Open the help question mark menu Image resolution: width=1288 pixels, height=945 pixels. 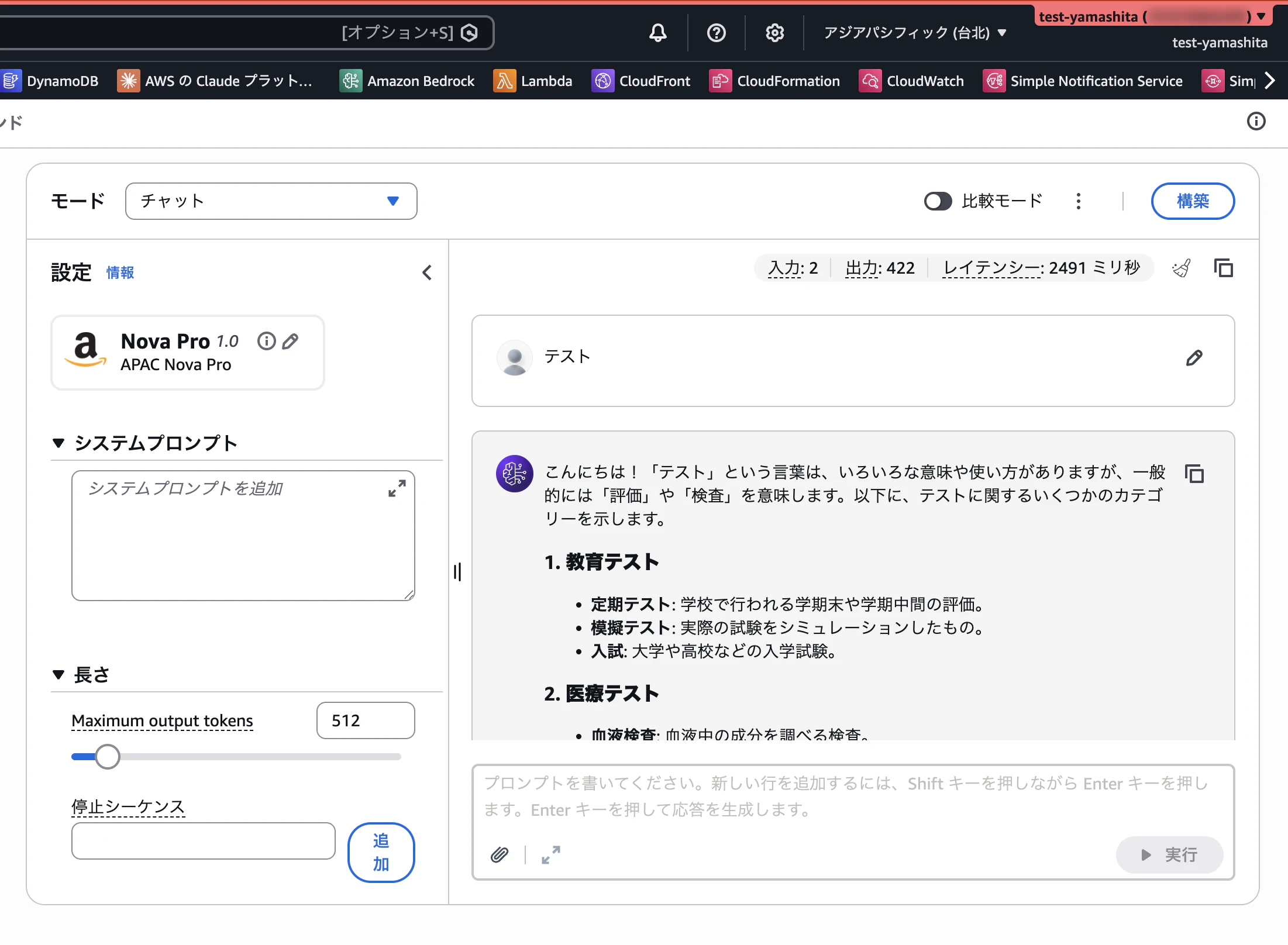716,33
